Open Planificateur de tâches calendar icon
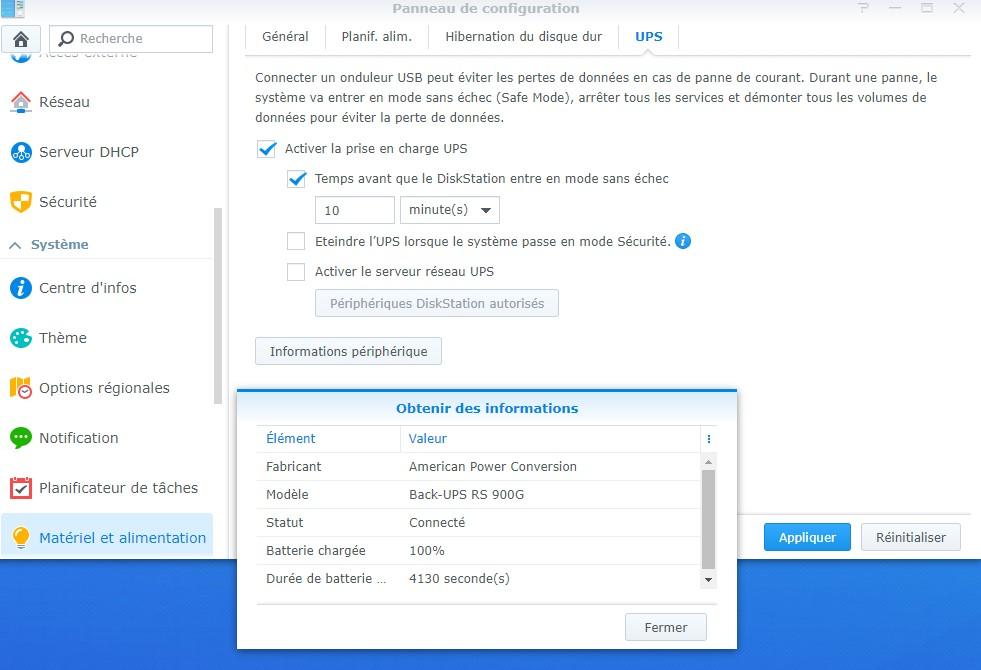 (x=21, y=488)
